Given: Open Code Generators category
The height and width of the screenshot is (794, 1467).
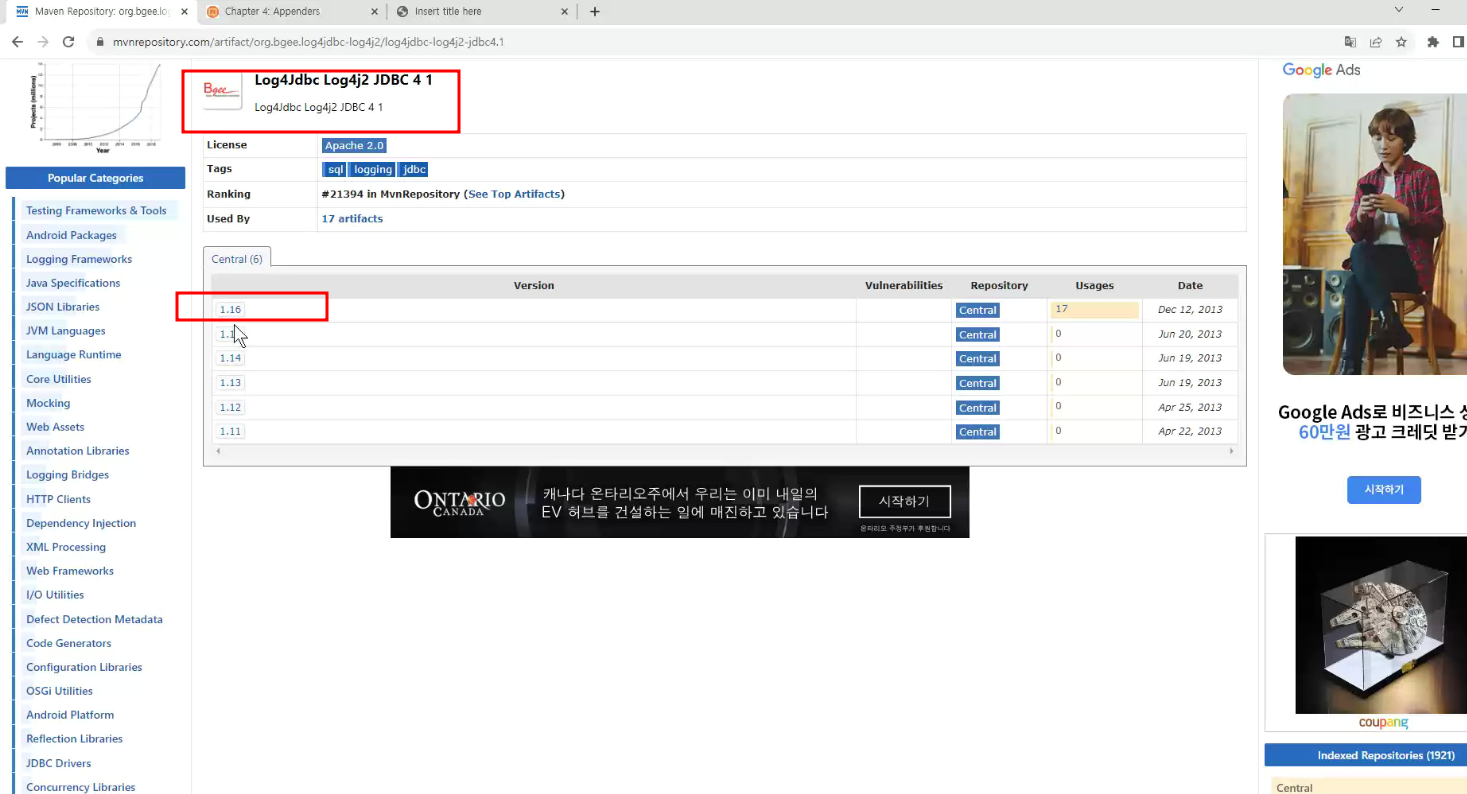Looking at the screenshot, I should coord(69,643).
